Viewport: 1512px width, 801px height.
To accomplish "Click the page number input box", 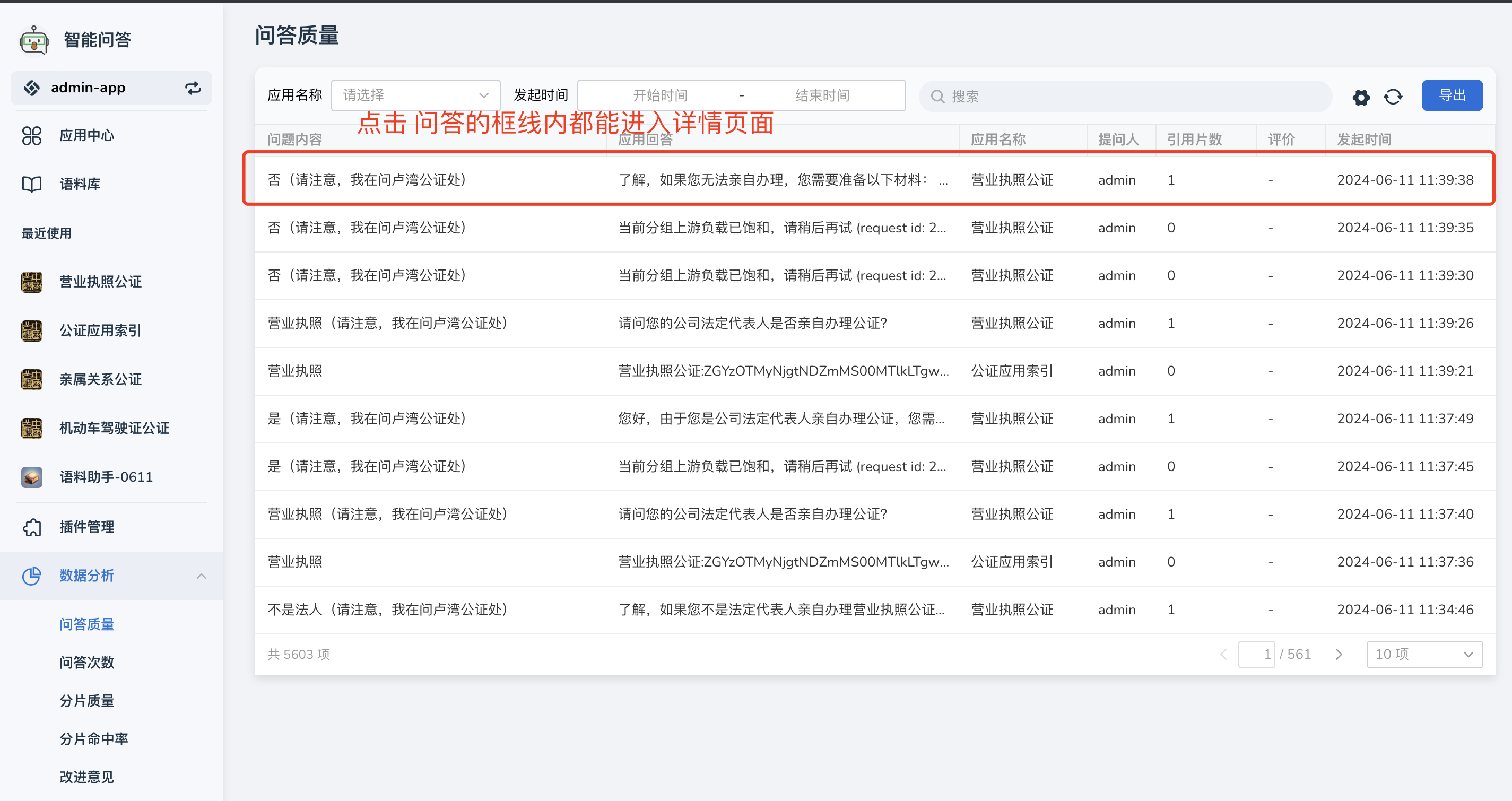I will pyautogui.click(x=1256, y=654).
